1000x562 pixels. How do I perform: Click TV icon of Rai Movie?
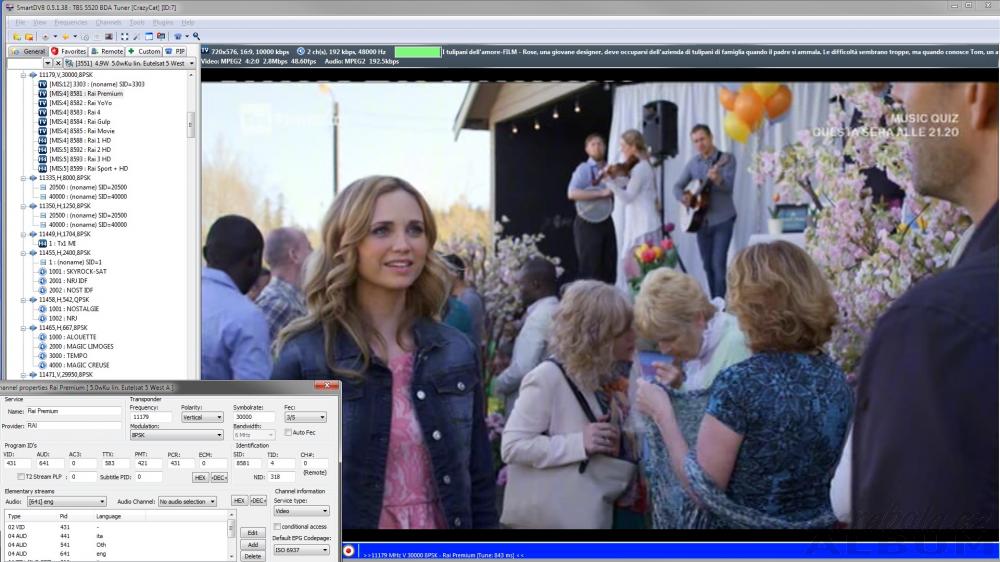(x=43, y=131)
